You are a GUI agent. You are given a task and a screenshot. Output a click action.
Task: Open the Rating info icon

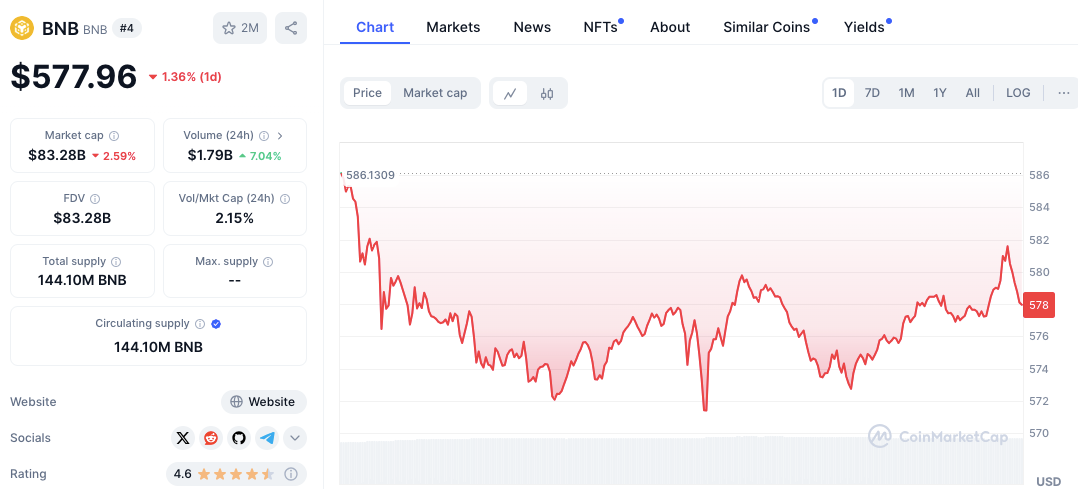[291, 474]
